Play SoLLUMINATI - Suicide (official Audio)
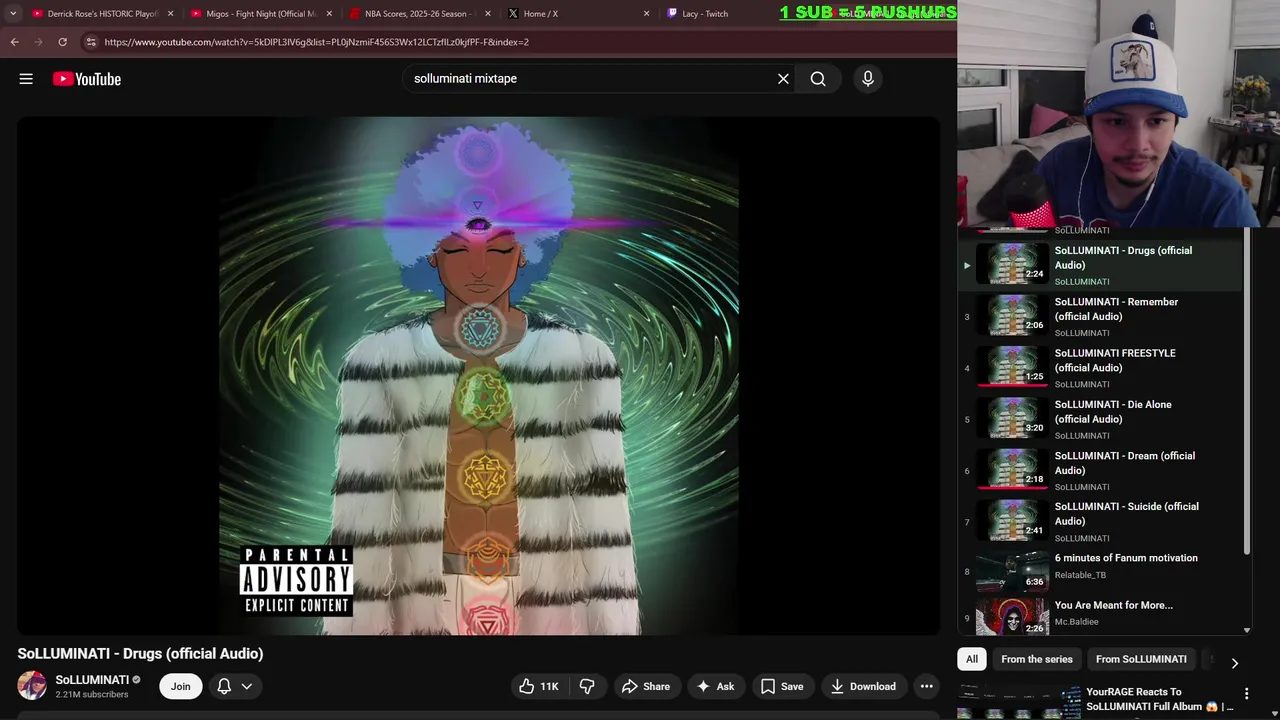This screenshot has height=720, width=1280. (1100, 521)
